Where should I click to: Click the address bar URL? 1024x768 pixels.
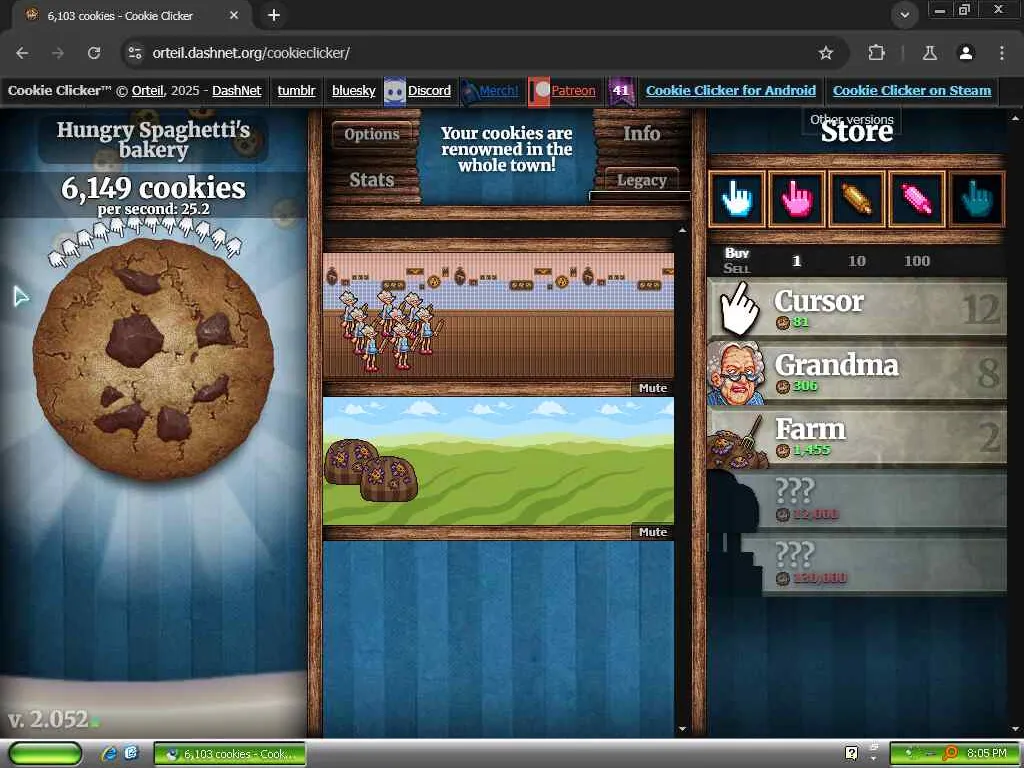[x=251, y=53]
